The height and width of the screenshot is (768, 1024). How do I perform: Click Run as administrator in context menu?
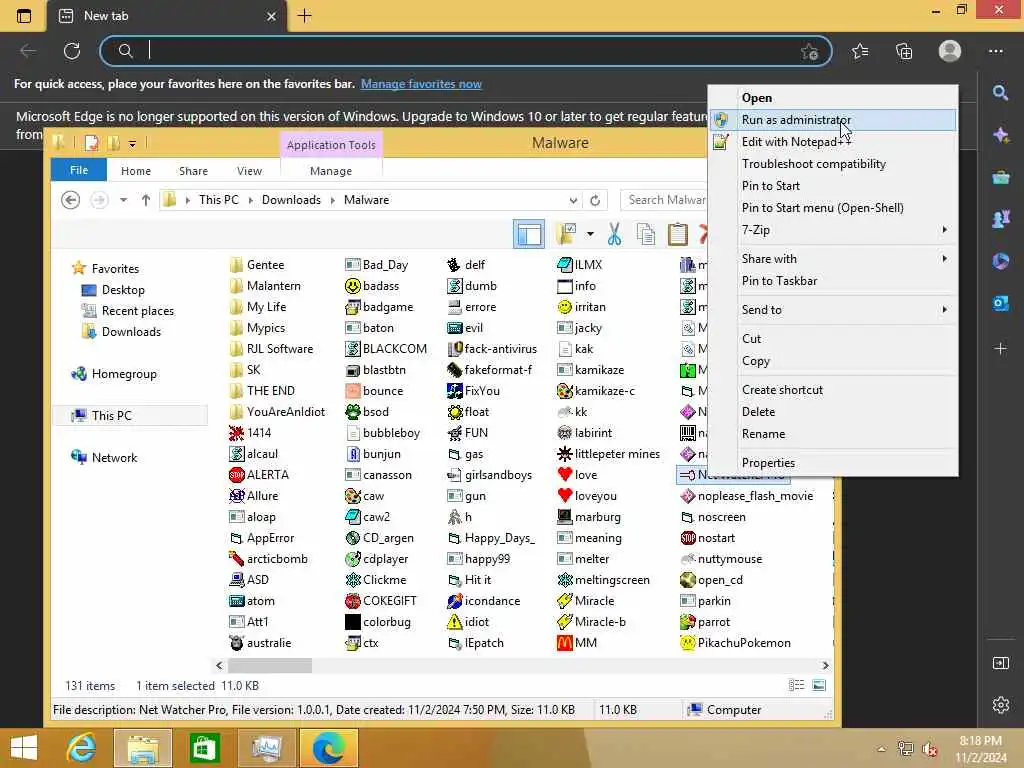833,120
